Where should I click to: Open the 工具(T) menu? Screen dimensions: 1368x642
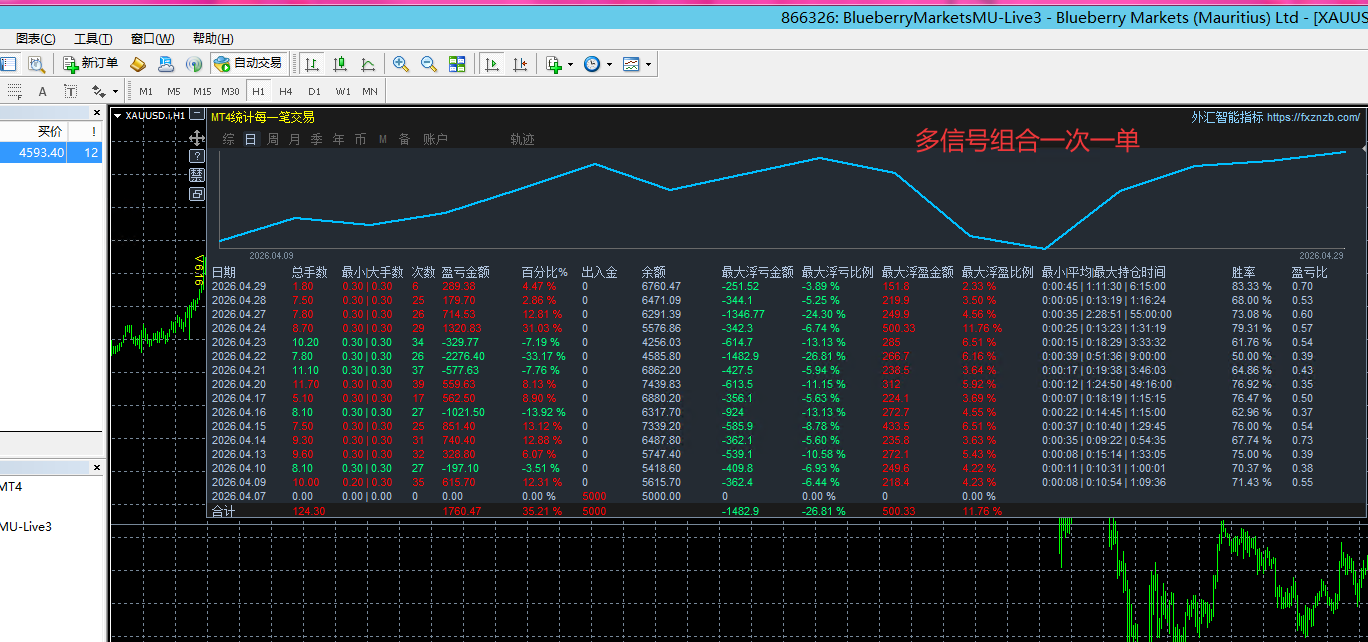click(x=93, y=39)
